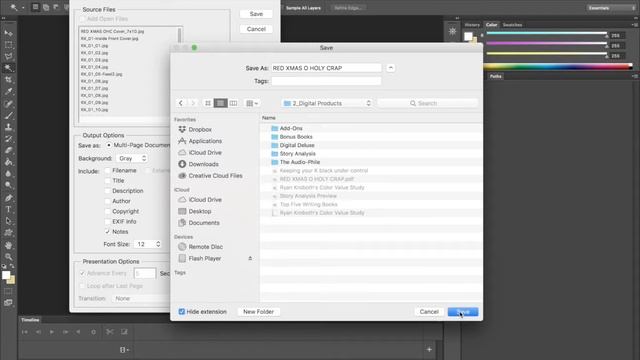
Task: Uncheck the Hide extension checkbox
Action: (x=182, y=311)
